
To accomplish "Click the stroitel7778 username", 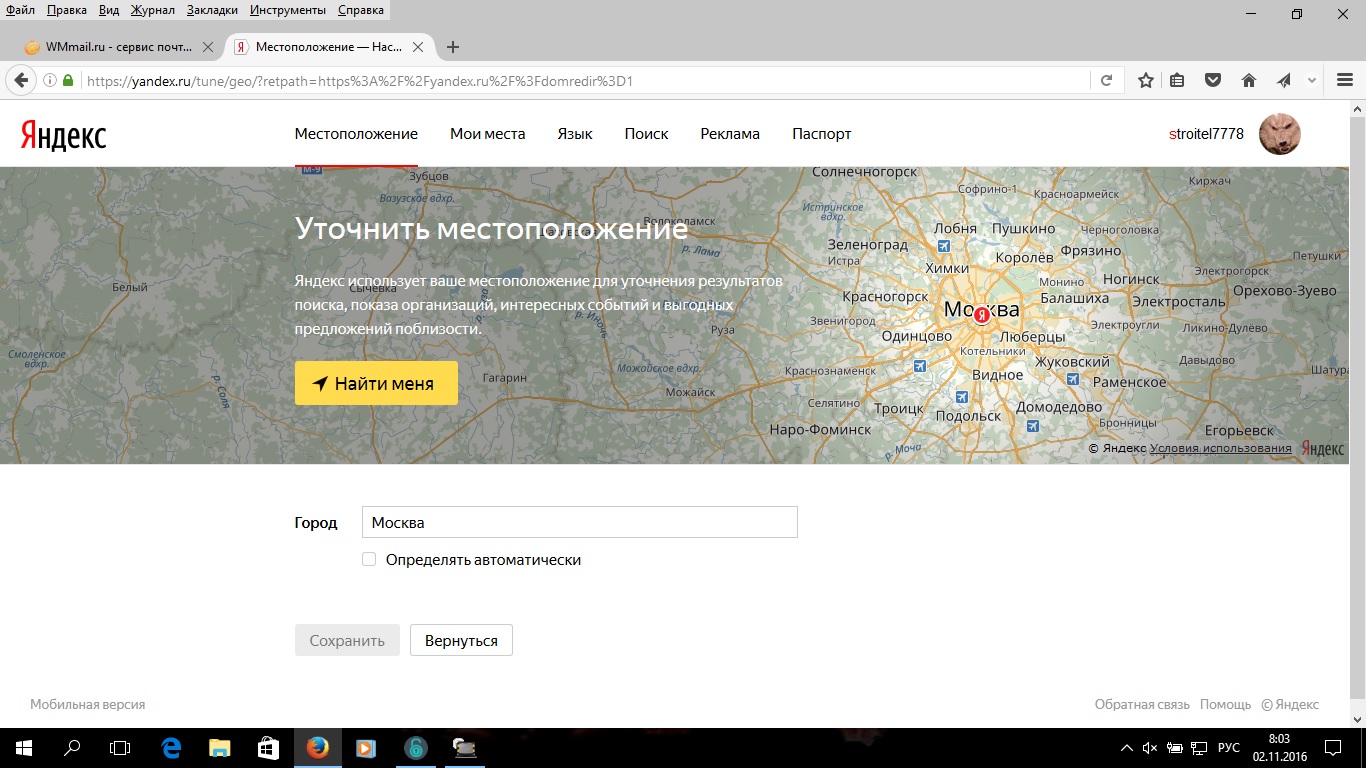I will pos(1206,134).
